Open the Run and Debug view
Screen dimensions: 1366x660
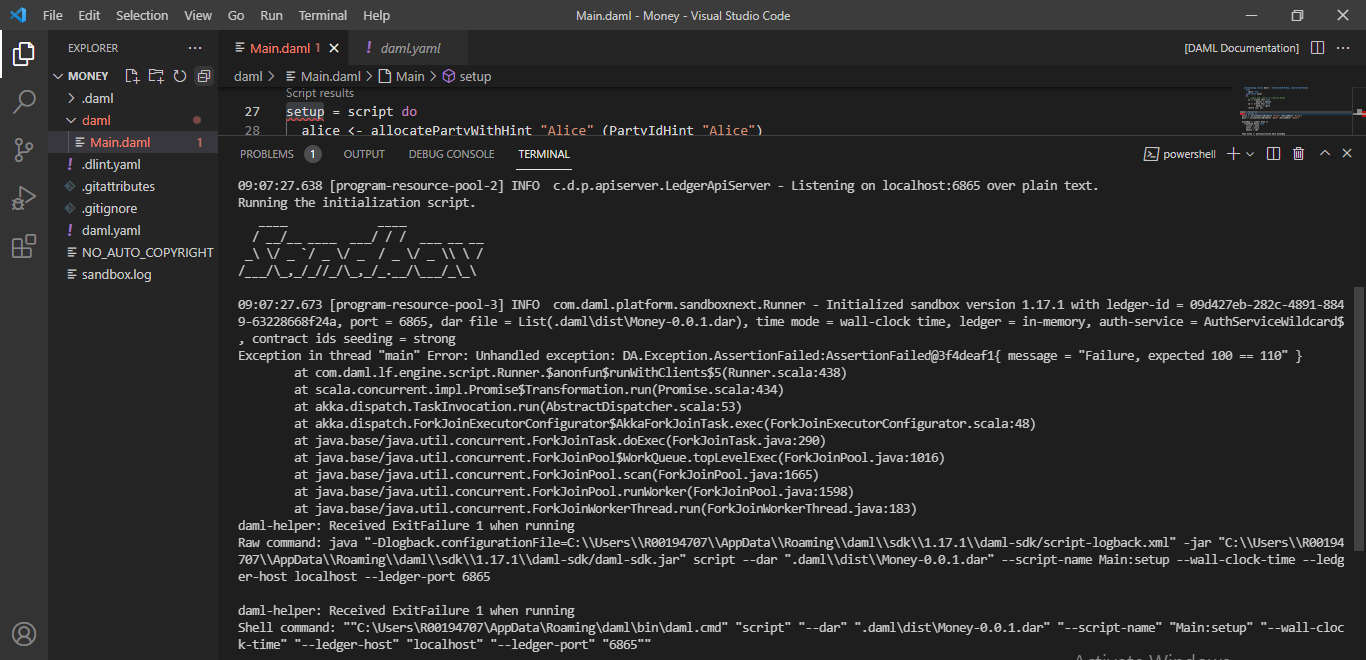click(x=24, y=198)
